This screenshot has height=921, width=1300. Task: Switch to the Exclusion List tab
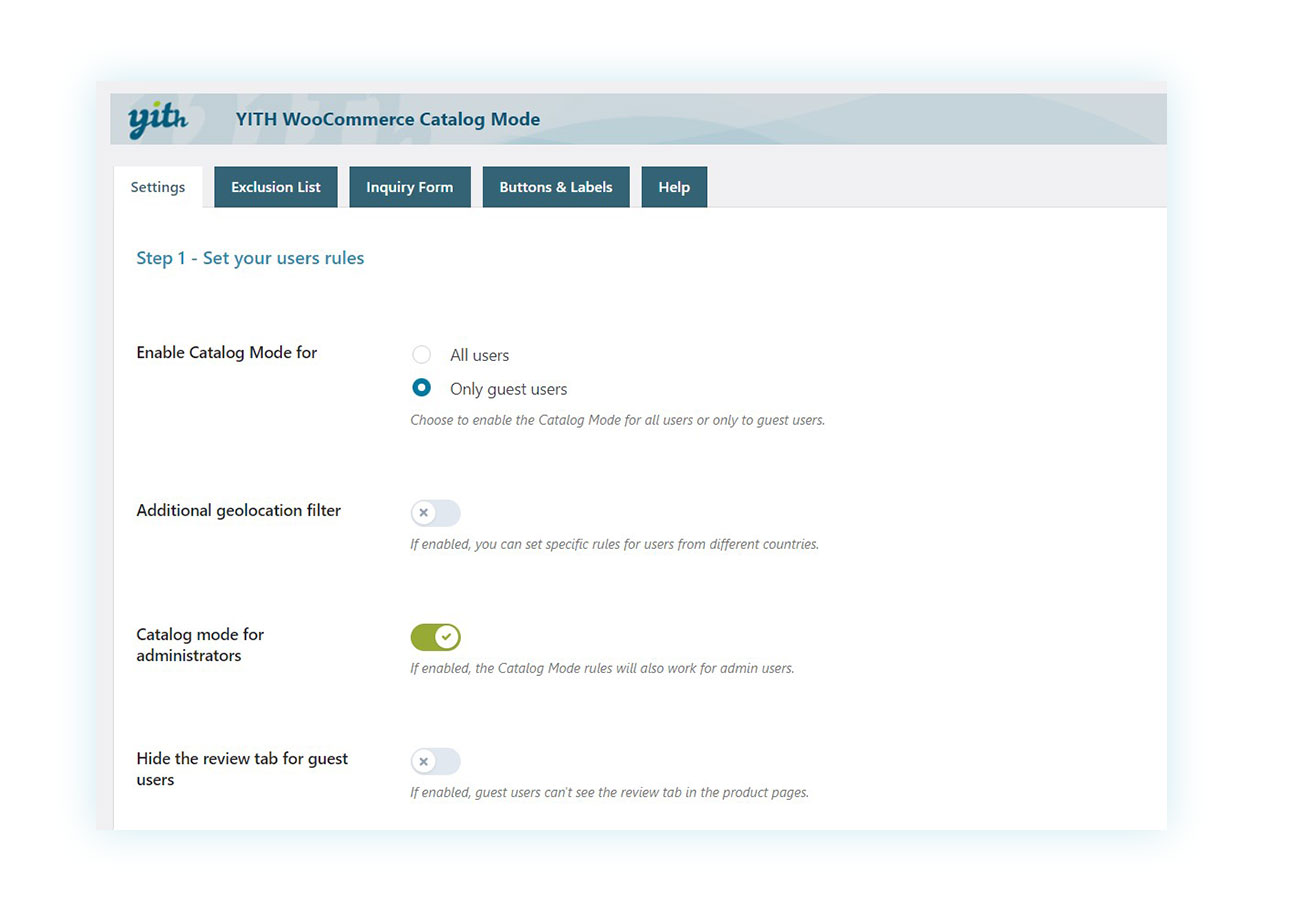click(276, 187)
